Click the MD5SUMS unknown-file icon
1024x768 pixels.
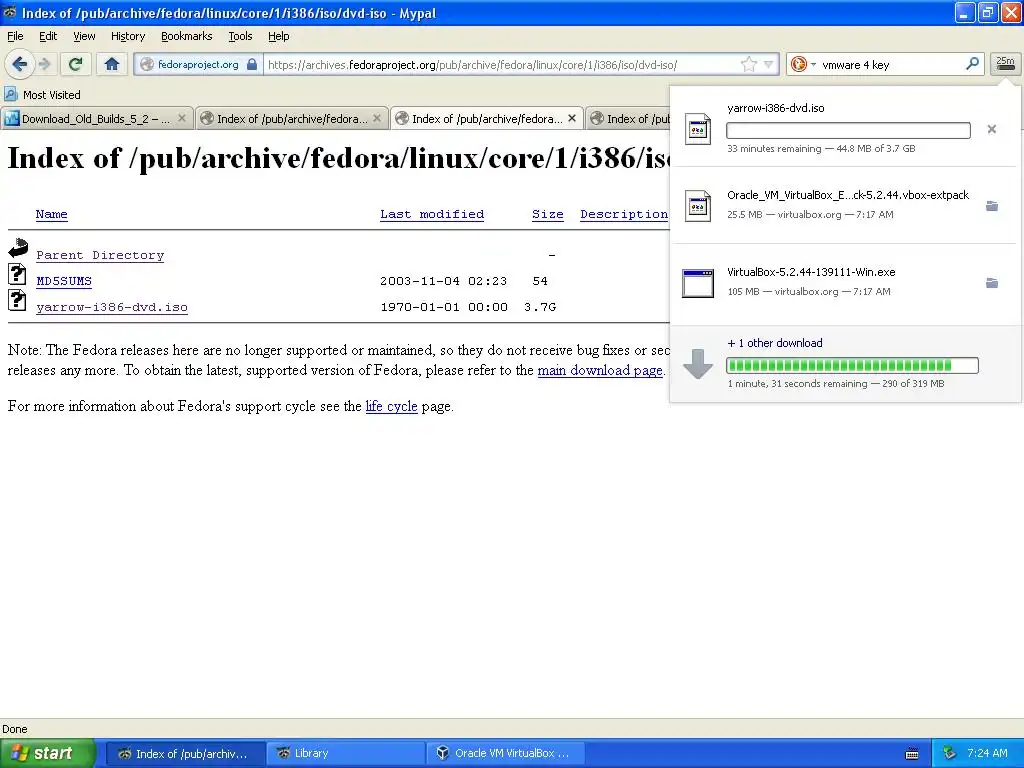pos(18,274)
